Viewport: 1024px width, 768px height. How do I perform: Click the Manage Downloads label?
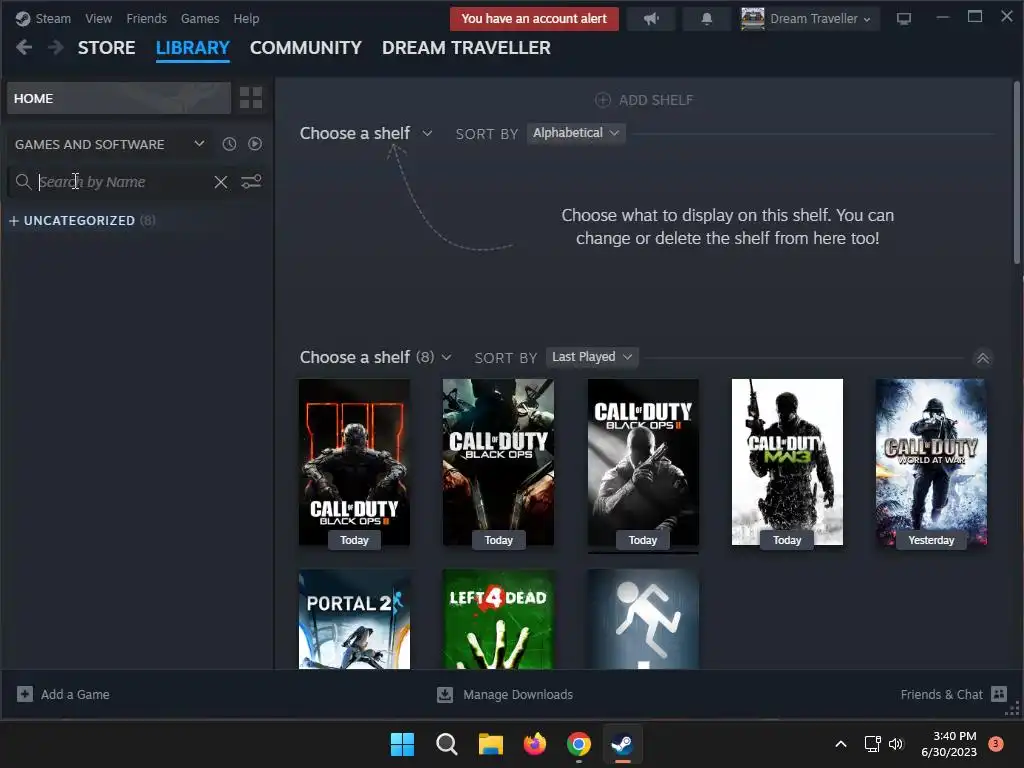click(518, 694)
